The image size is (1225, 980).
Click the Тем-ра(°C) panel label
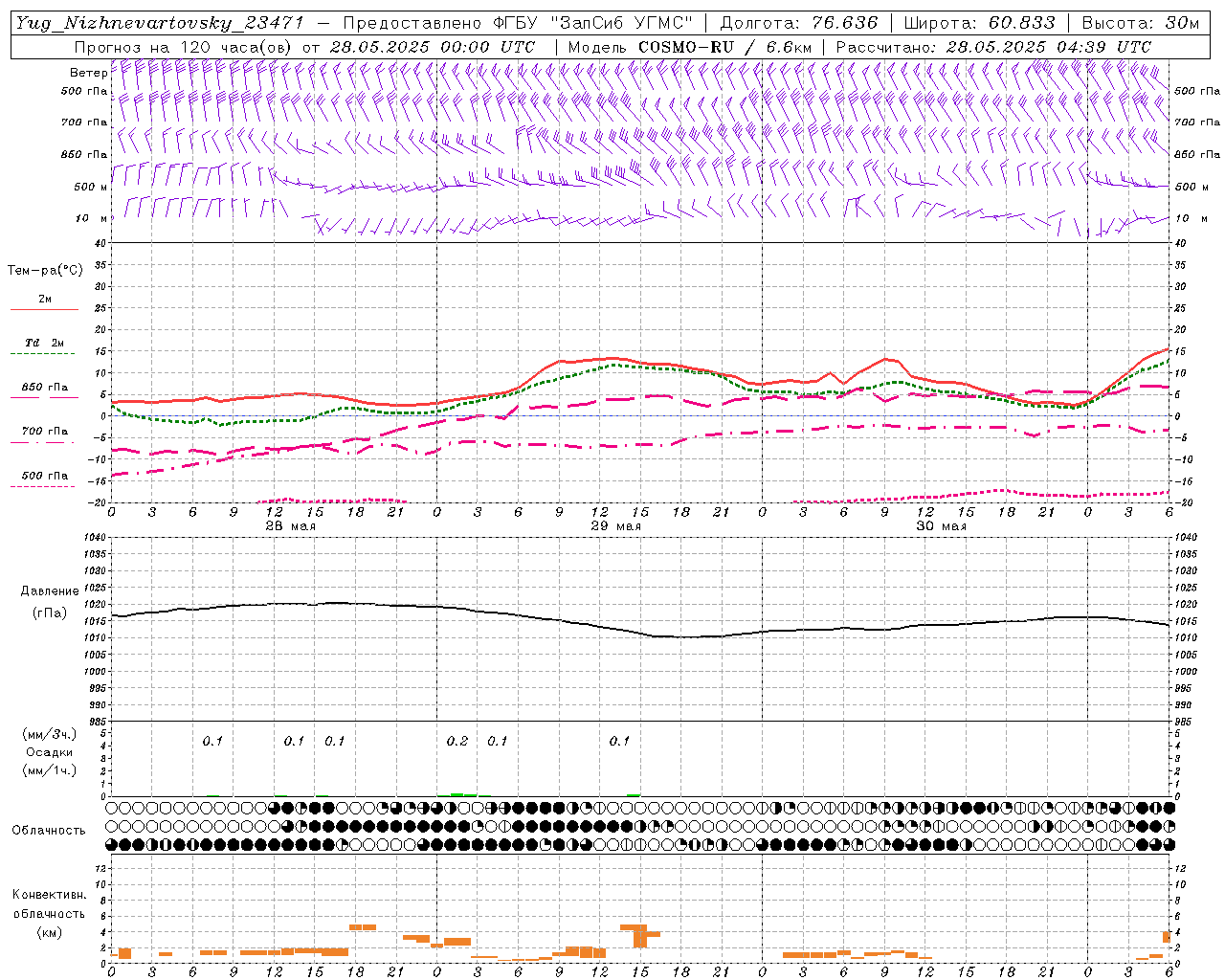[x=45, y=271]
